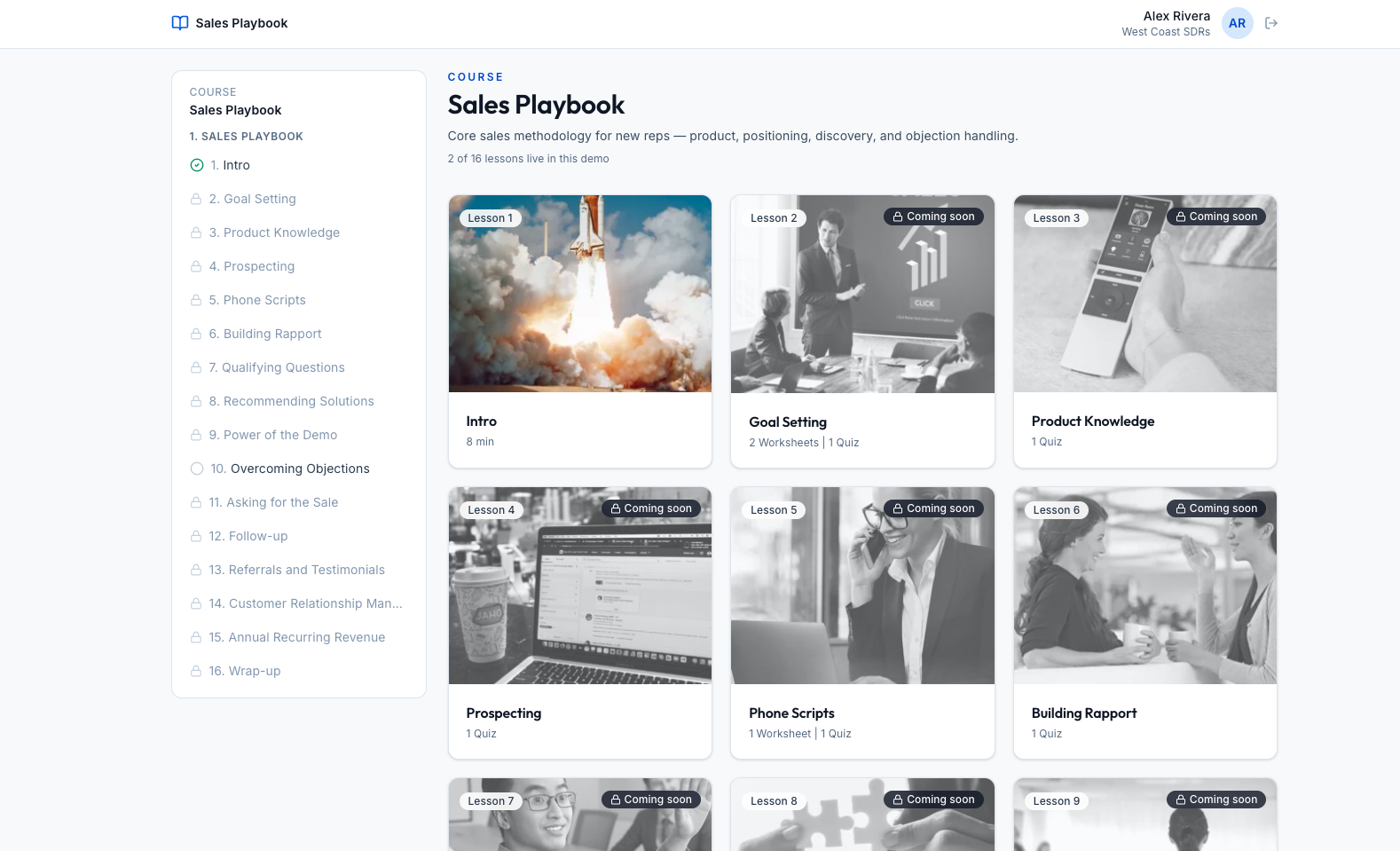Click the Prospecting card title

click(x=504, y=713)
